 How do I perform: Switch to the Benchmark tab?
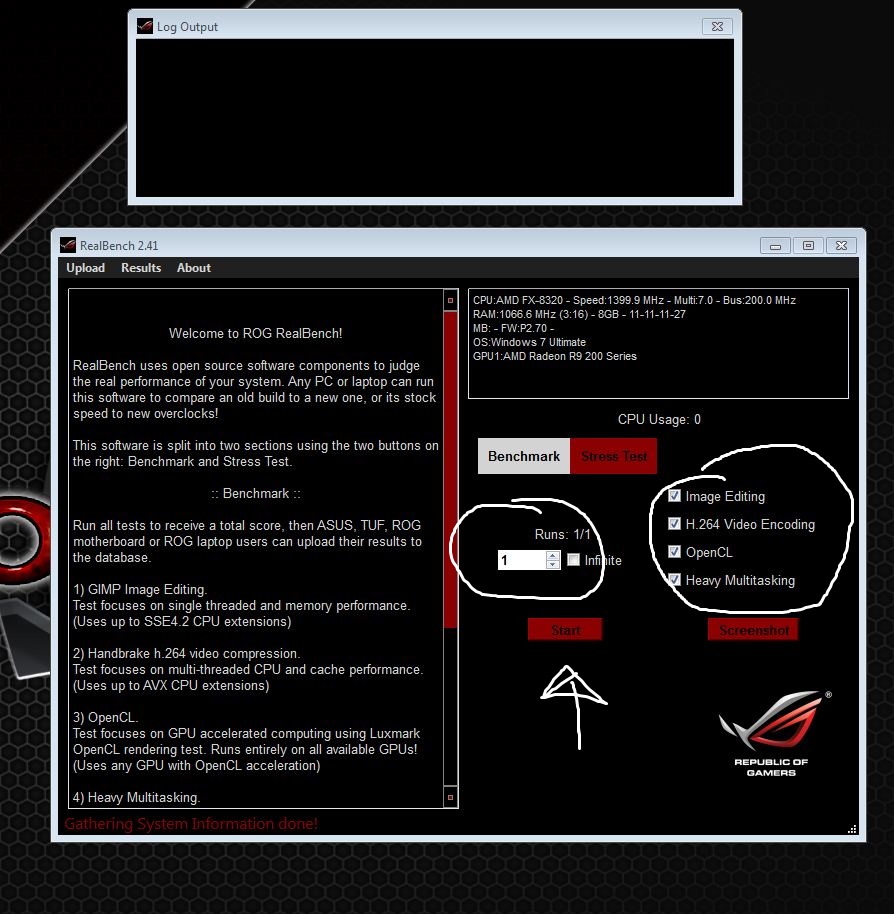(x=523, y=456)
